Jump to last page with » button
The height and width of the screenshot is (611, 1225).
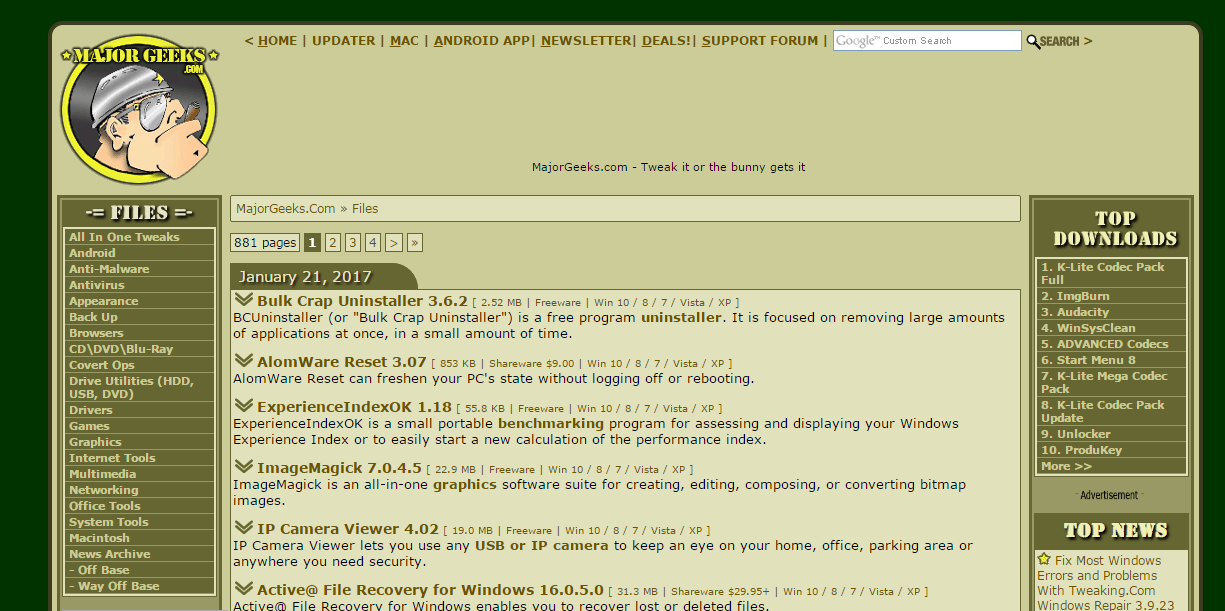(415, 242)
